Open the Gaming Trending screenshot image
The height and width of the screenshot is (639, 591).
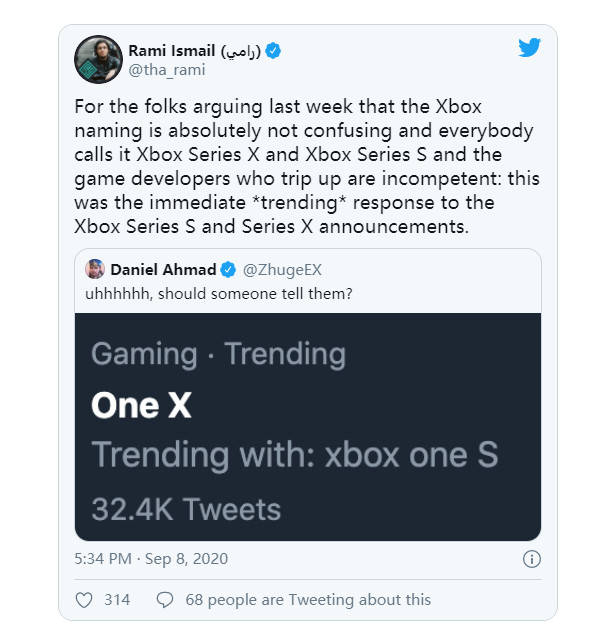(308, 427)
